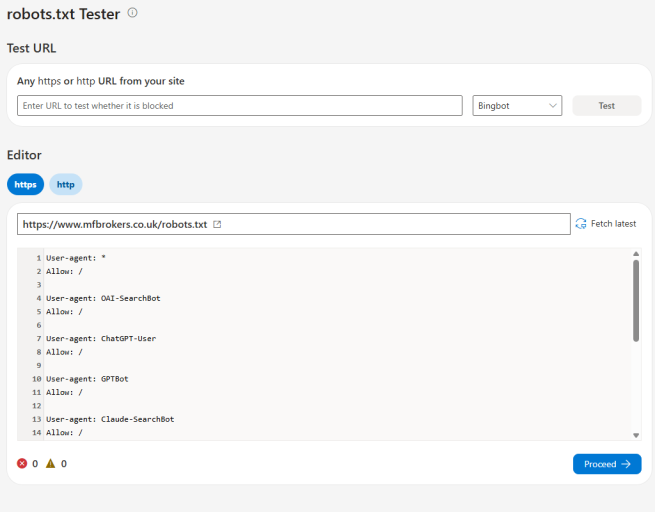
Task: Switch to the http editor tab
Action: [x=66, y=185]
